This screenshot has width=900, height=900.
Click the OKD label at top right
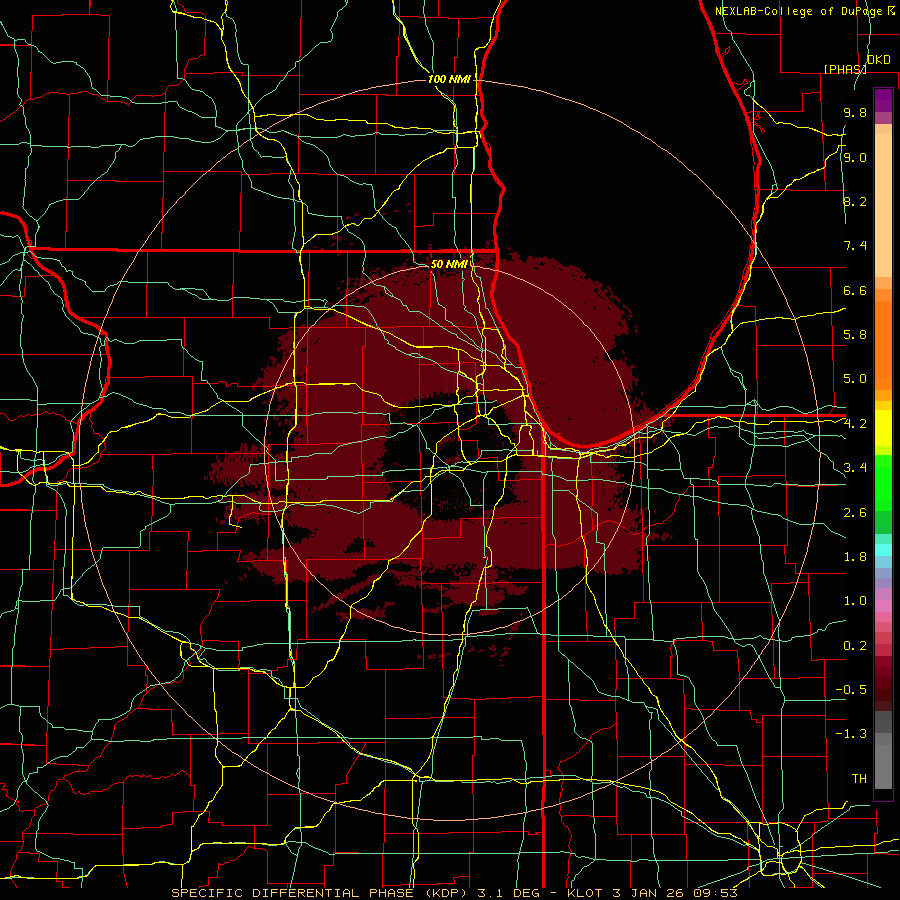tap(879, 60)
